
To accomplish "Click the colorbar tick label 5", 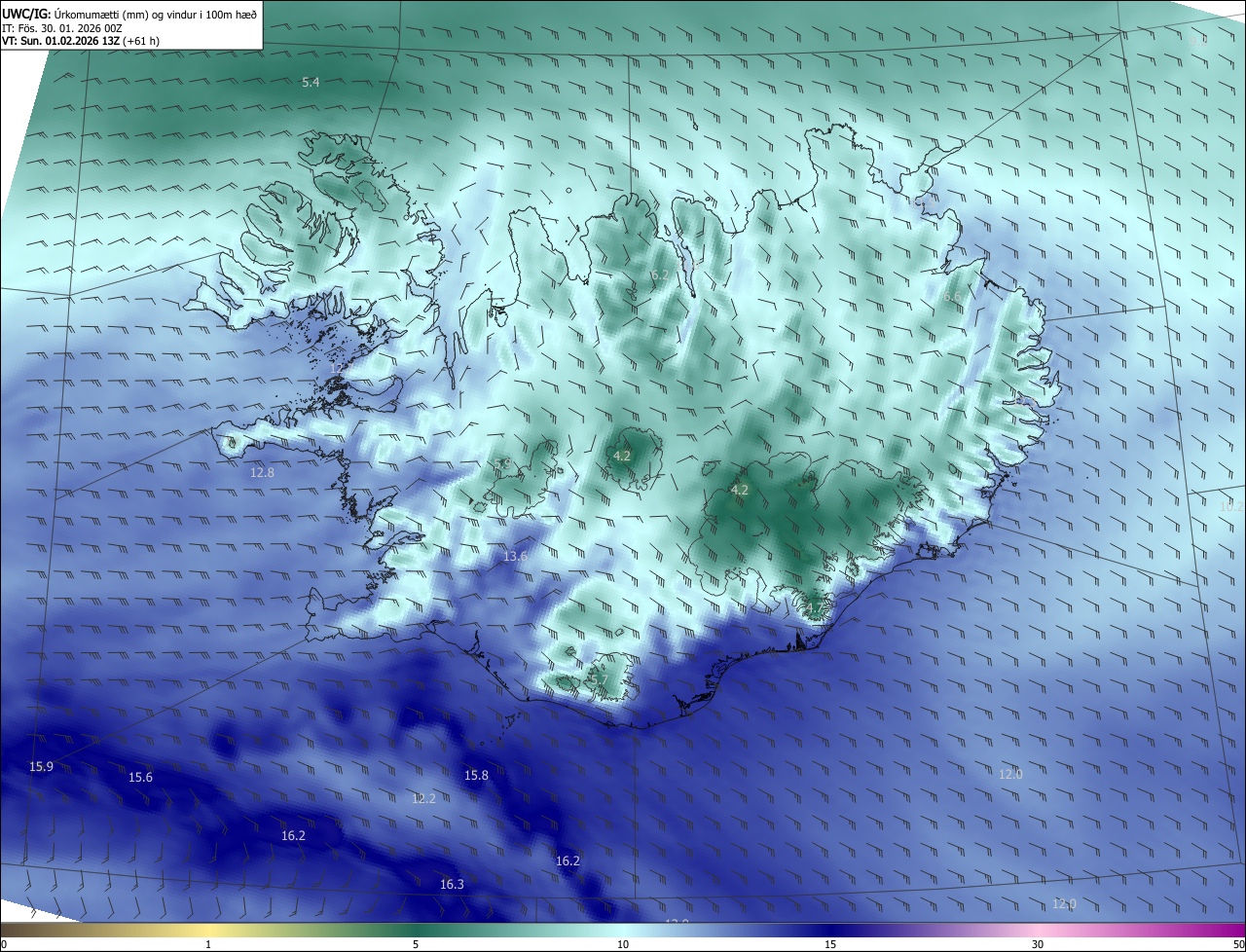I will pos(416,944).
